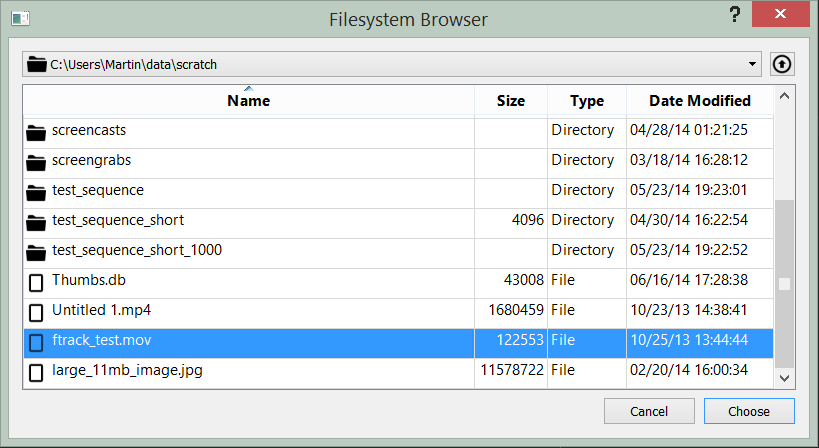Click the path text C:\Users\Martin\data\scratch
Viewport: 819px width, 448px height.
(133, 65)
